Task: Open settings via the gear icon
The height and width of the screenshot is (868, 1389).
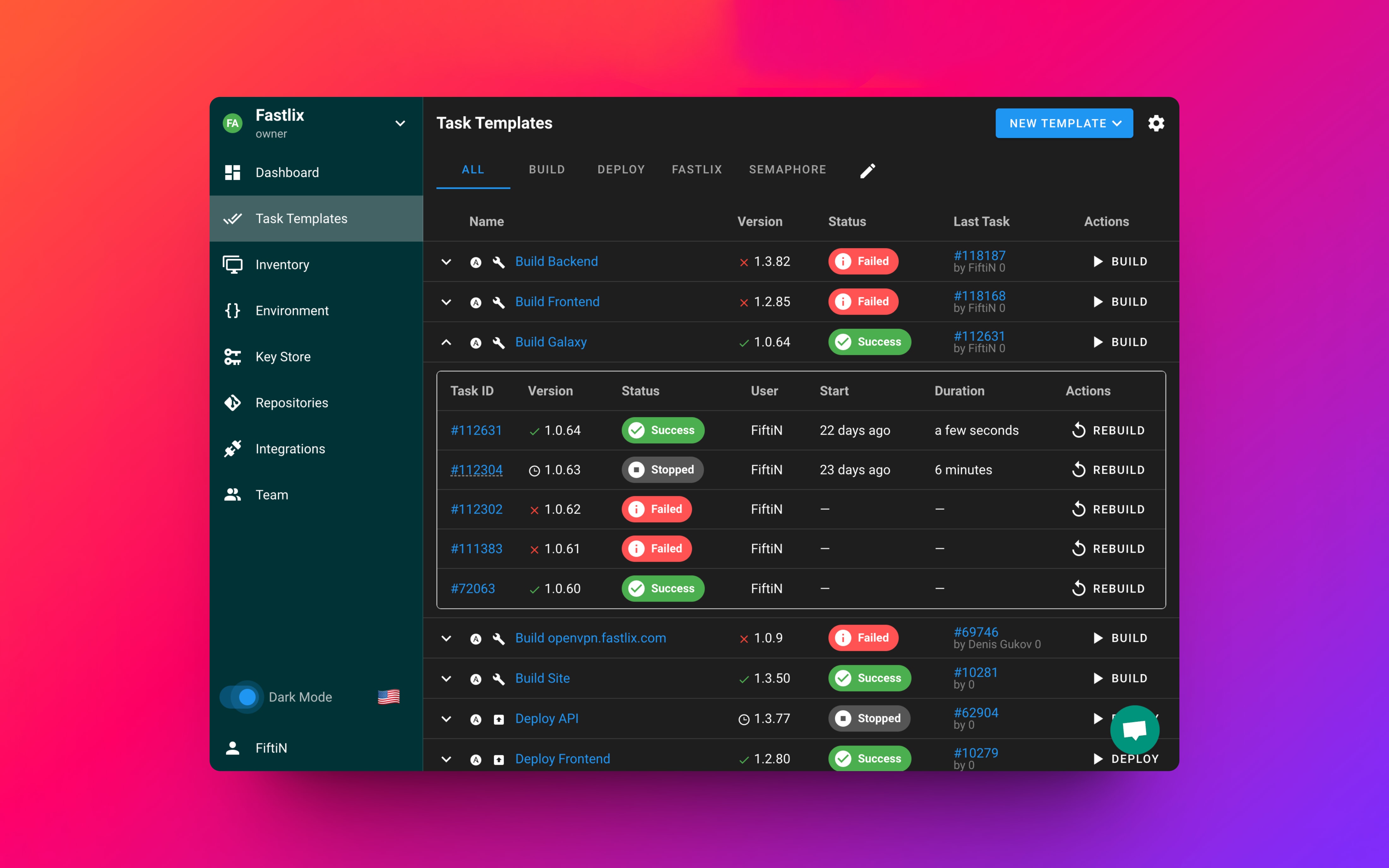Action: click(x=1156, y=123)
